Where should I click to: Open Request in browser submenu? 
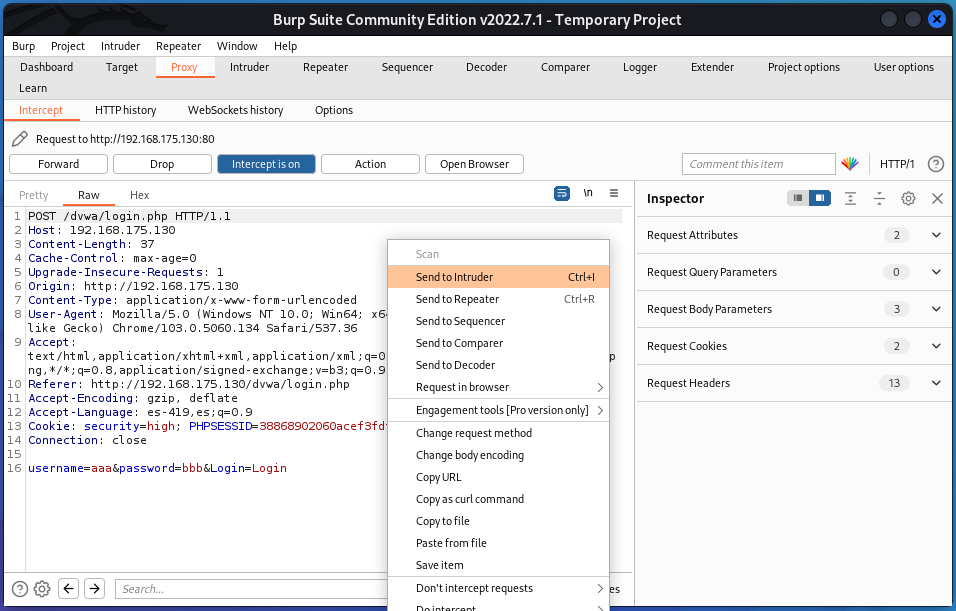(x=498, y=387)
